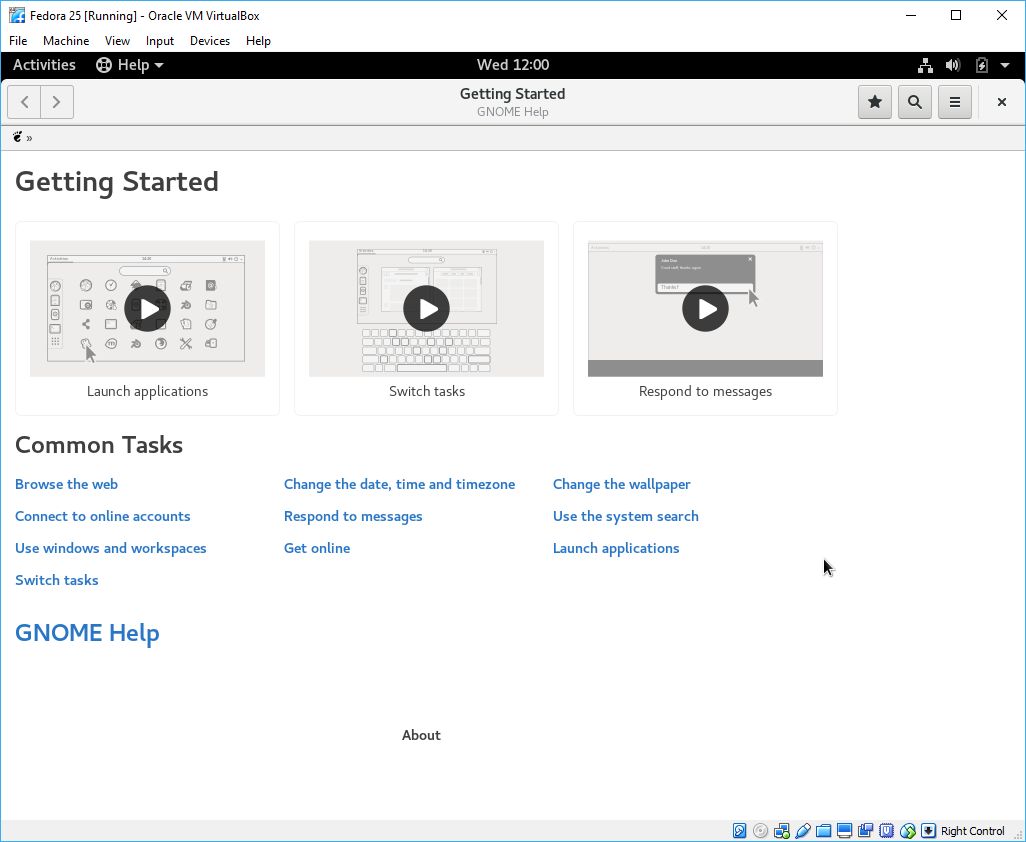Open the search magnifier in GNOME Help
This screenshot has height=842, width=1026.
tap(915, 102)
